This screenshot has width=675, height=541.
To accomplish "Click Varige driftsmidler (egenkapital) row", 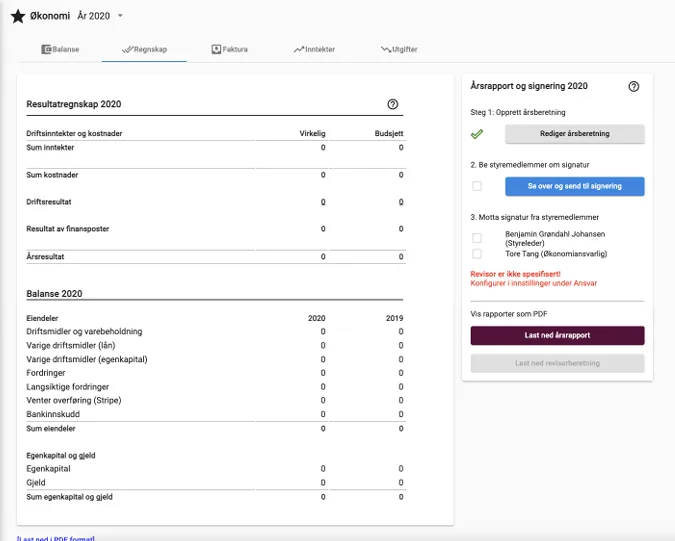I will point(216,359).
